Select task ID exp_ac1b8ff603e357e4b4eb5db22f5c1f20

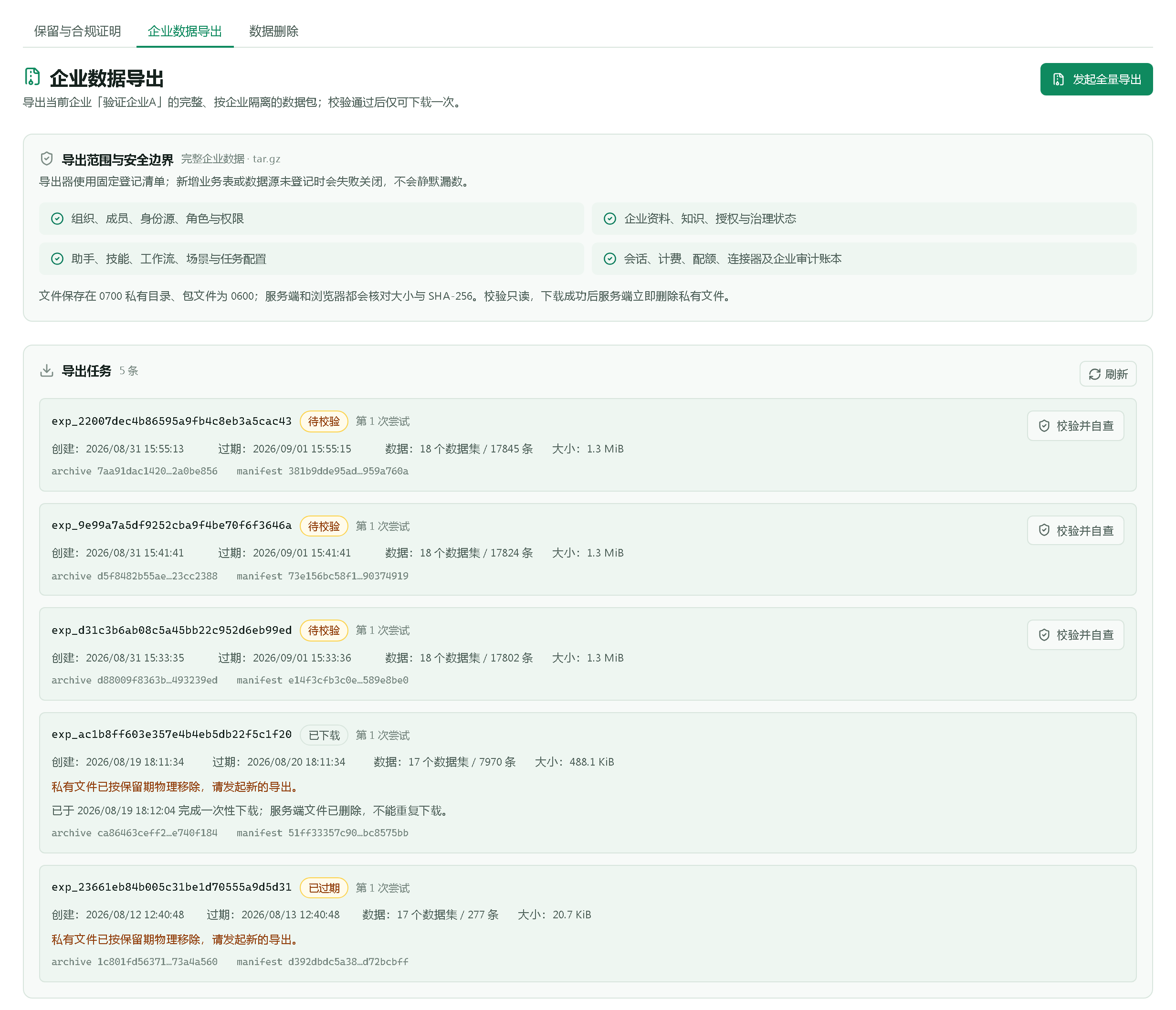(171, 735)
